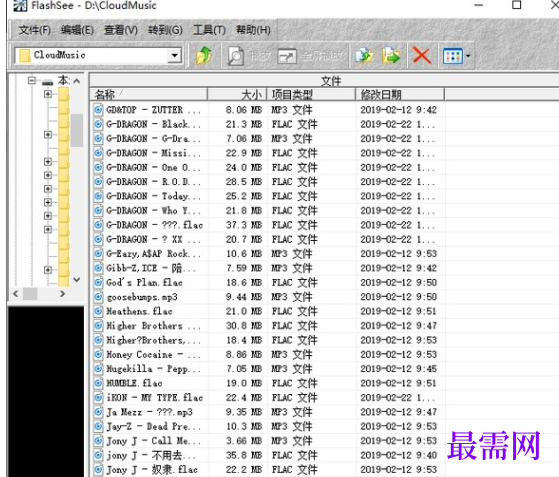559x477 pixels.
Task: Select file G-DRAGON - ???.flac
Action: pos(154,225)
